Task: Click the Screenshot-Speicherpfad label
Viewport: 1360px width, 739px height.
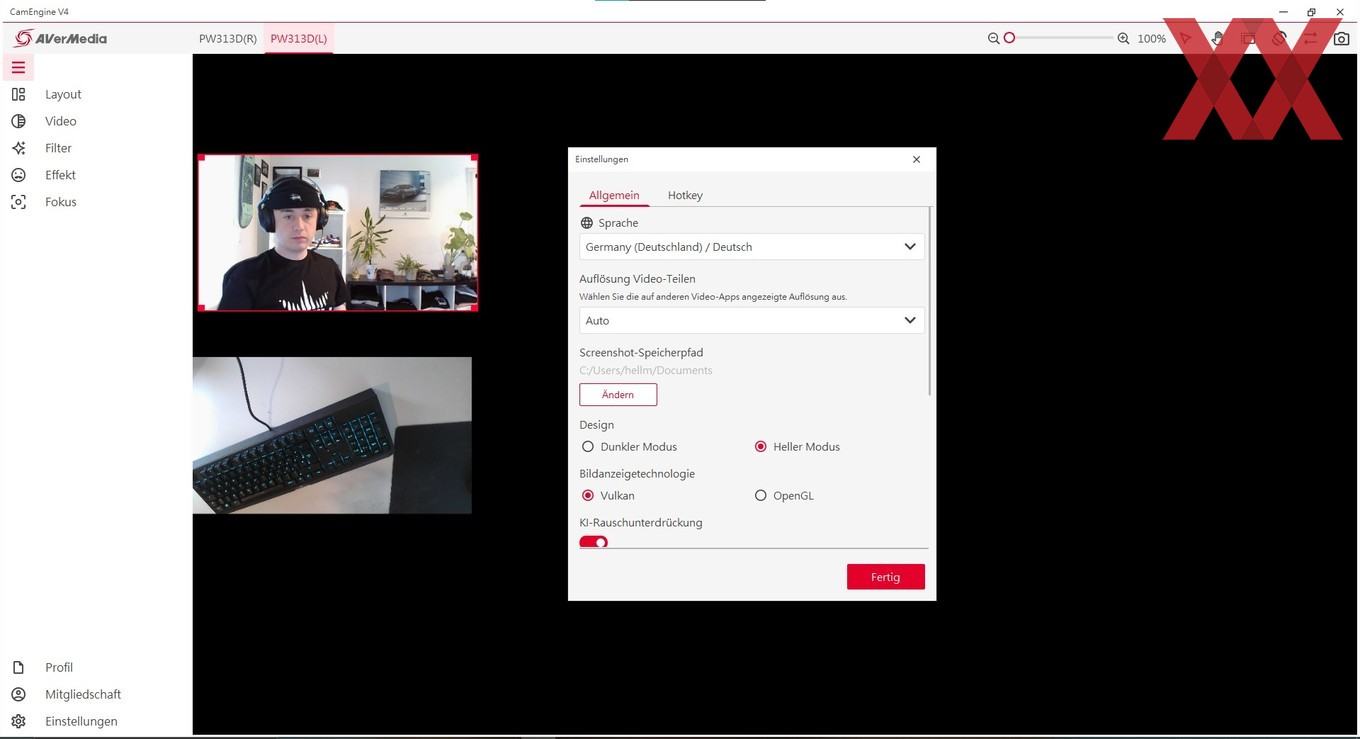Action: coord(641,353)
